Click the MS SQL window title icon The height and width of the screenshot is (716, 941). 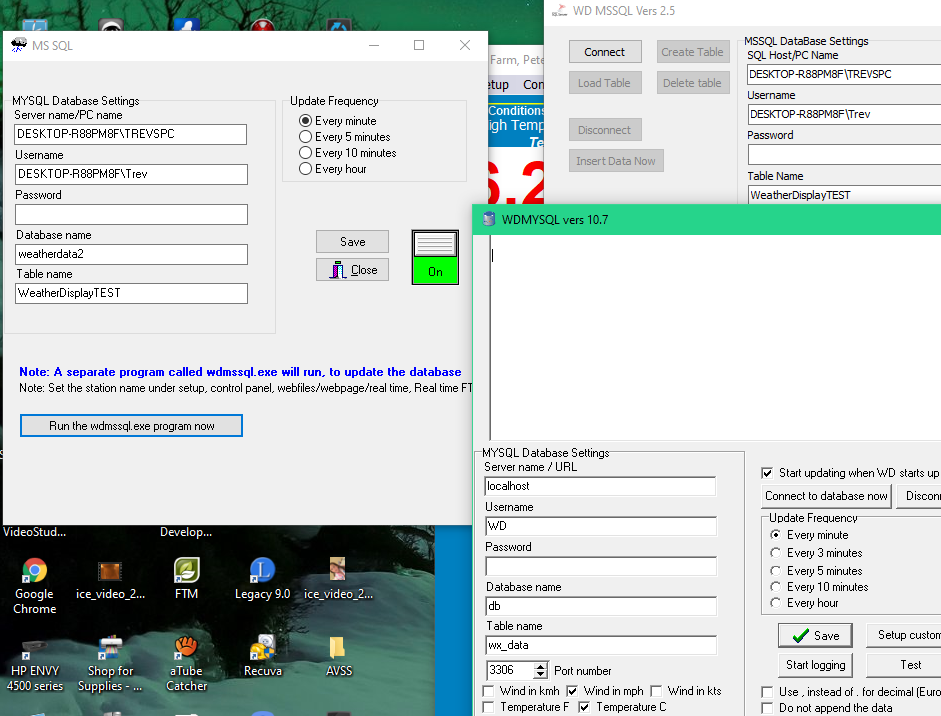coord(19,45)
